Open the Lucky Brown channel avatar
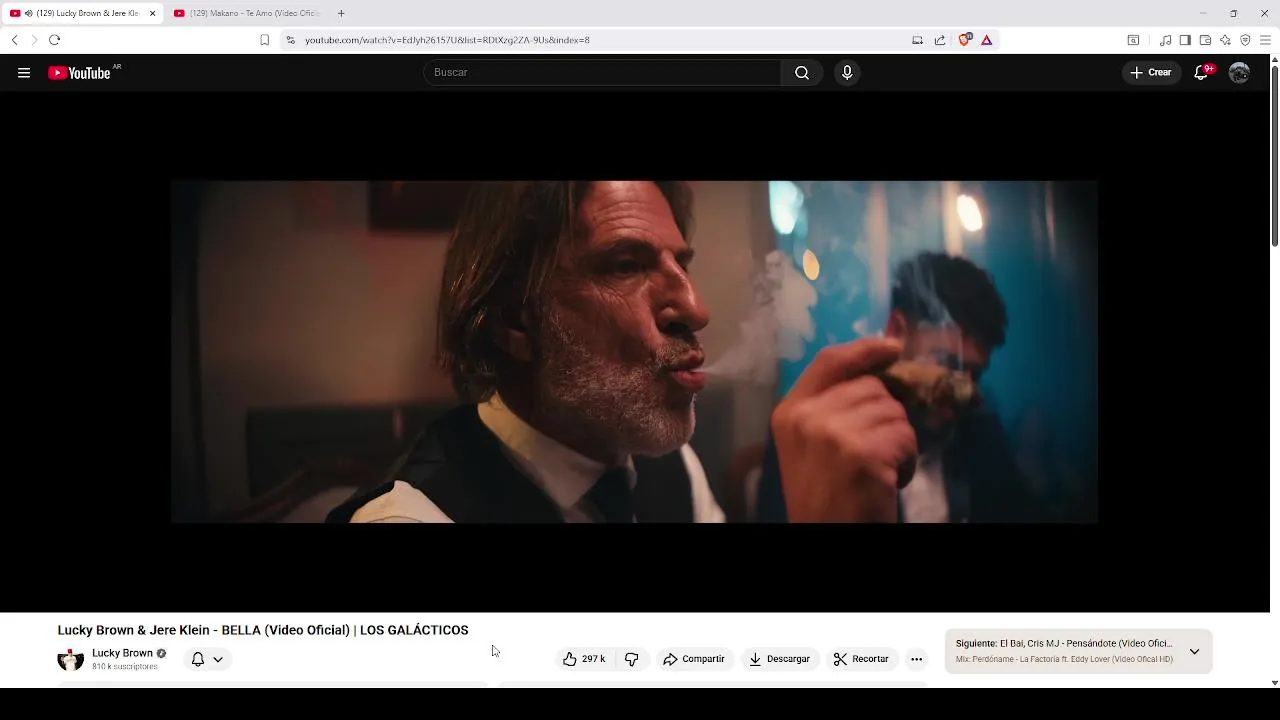The width and height of the screenshot is (1280, 720). click(71, 659)
